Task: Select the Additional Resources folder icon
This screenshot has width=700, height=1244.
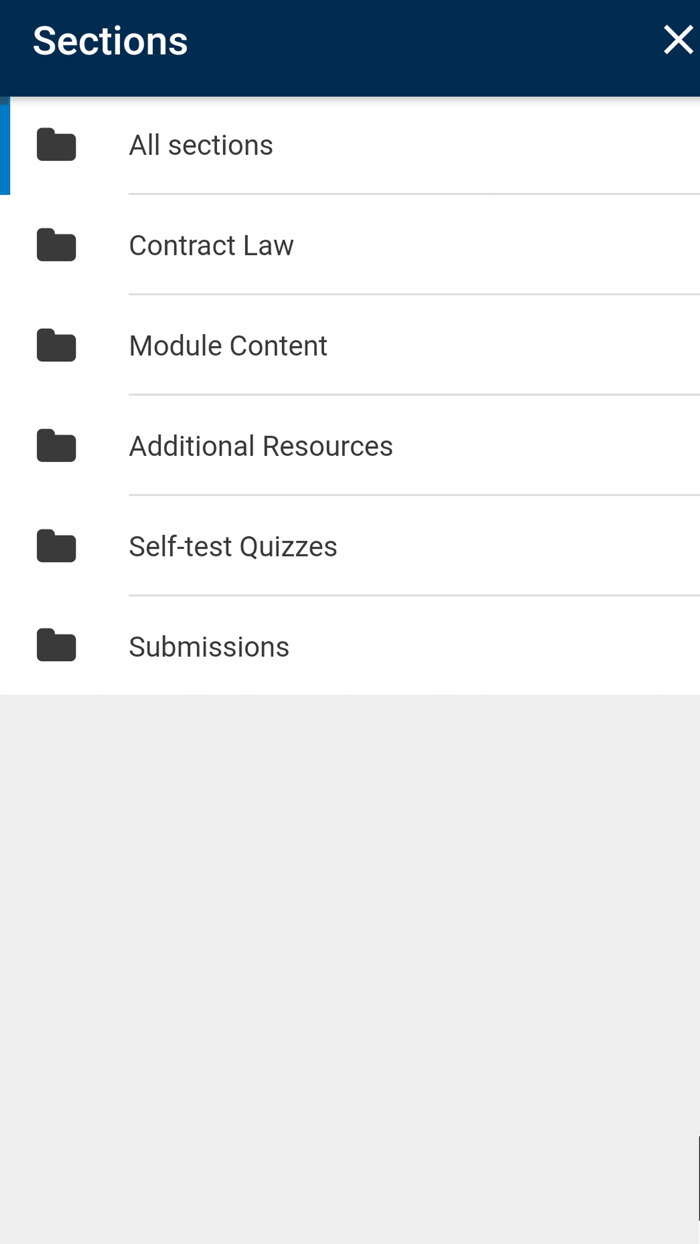Action: click(56, 446)
